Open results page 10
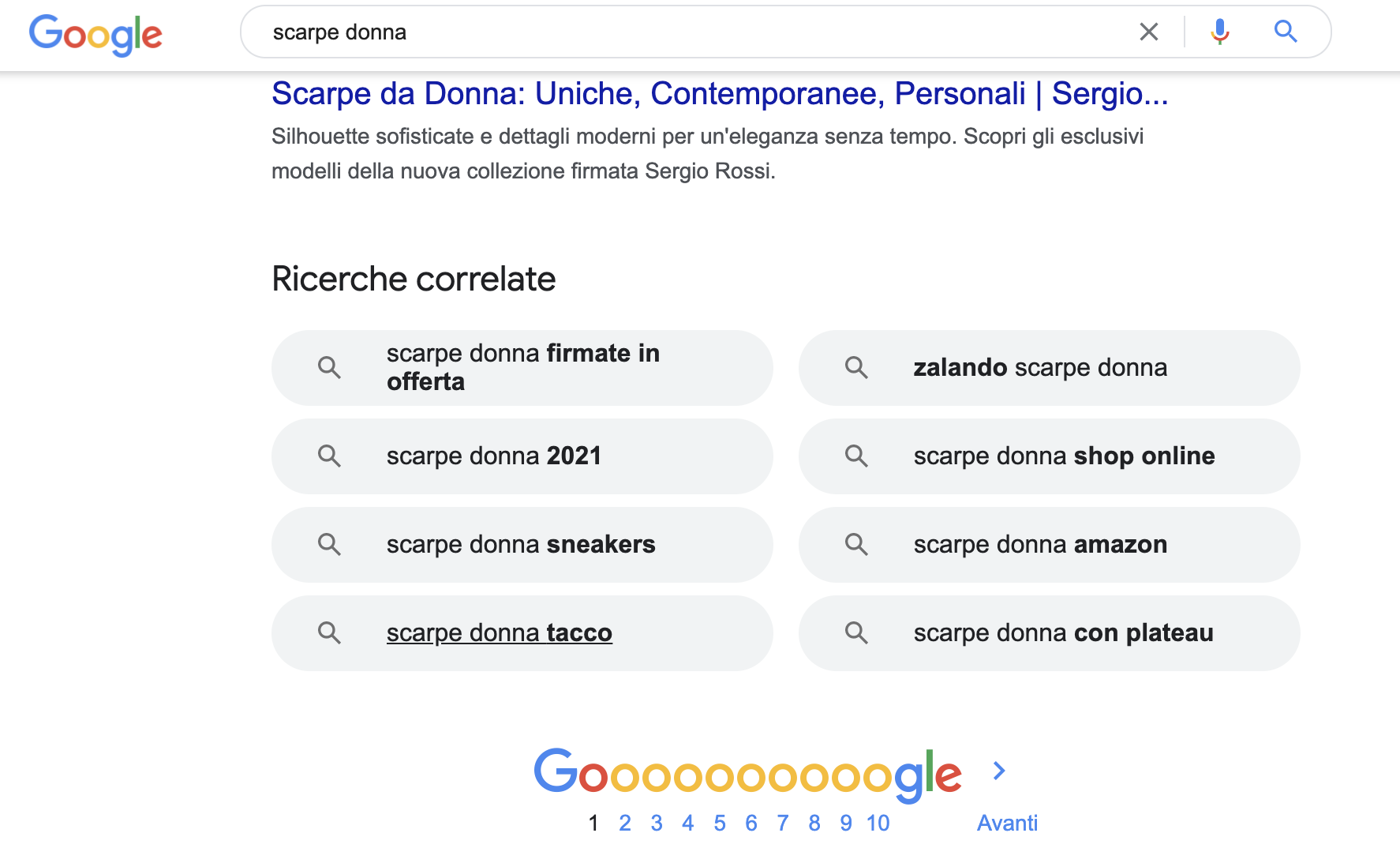Screen dimensions: 1400x848 (x=878, y=824)
